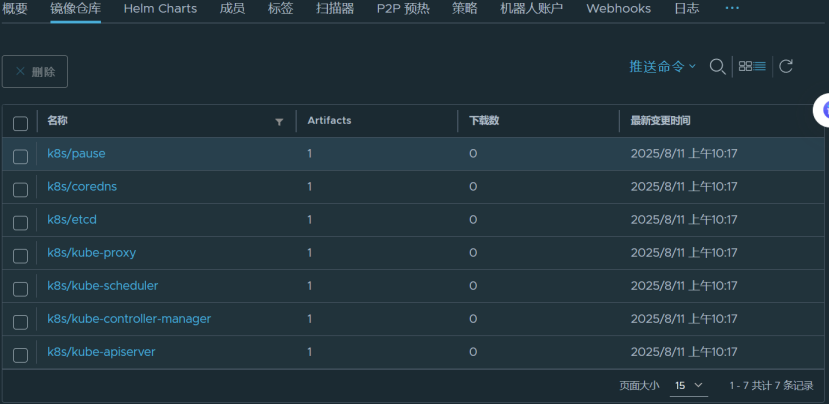Open the Webhooks tab
Viewport: 830px width, 404px height.
[619, 8]
